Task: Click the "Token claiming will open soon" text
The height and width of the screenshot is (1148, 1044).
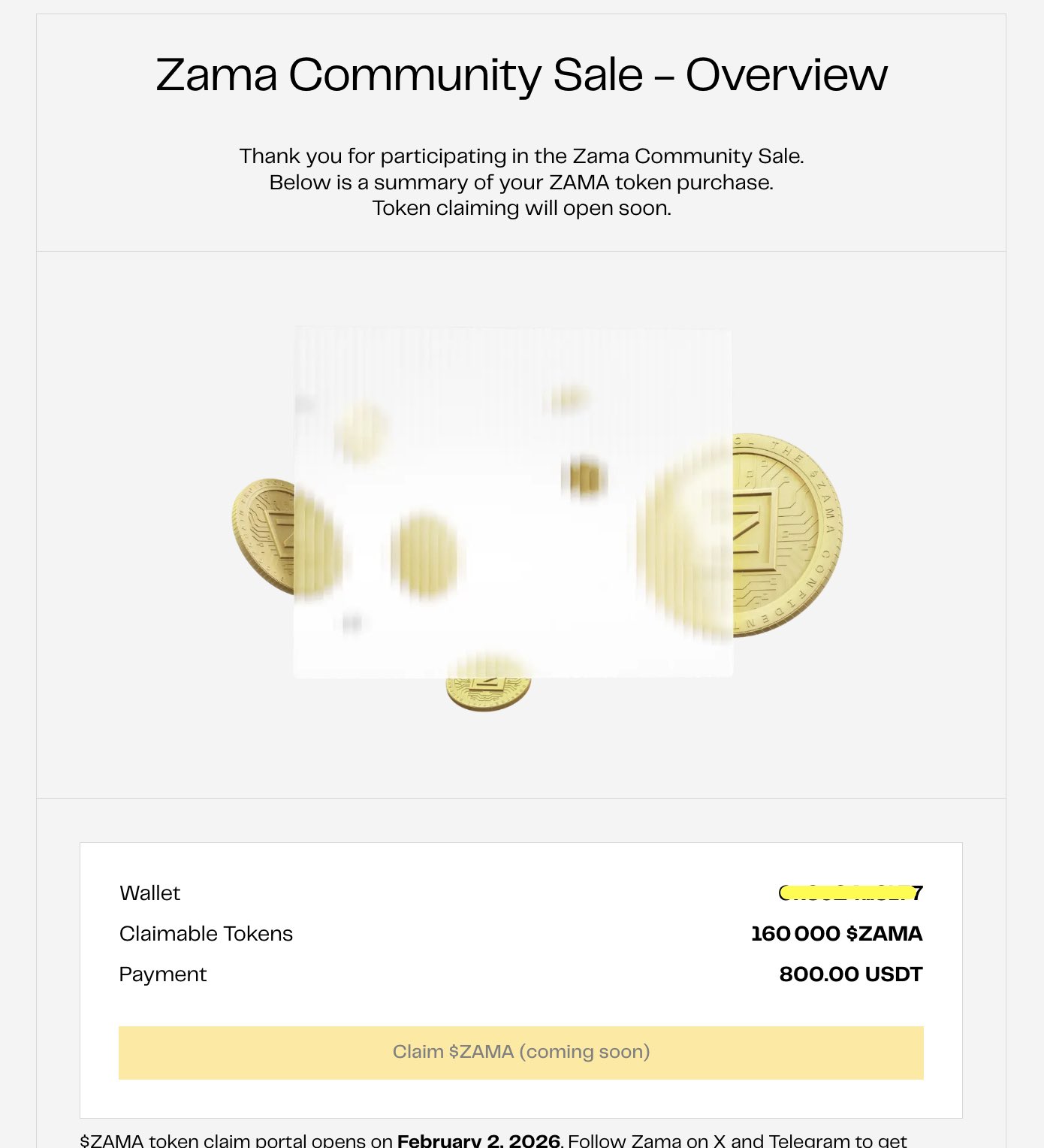Action: tap(521, 208)
